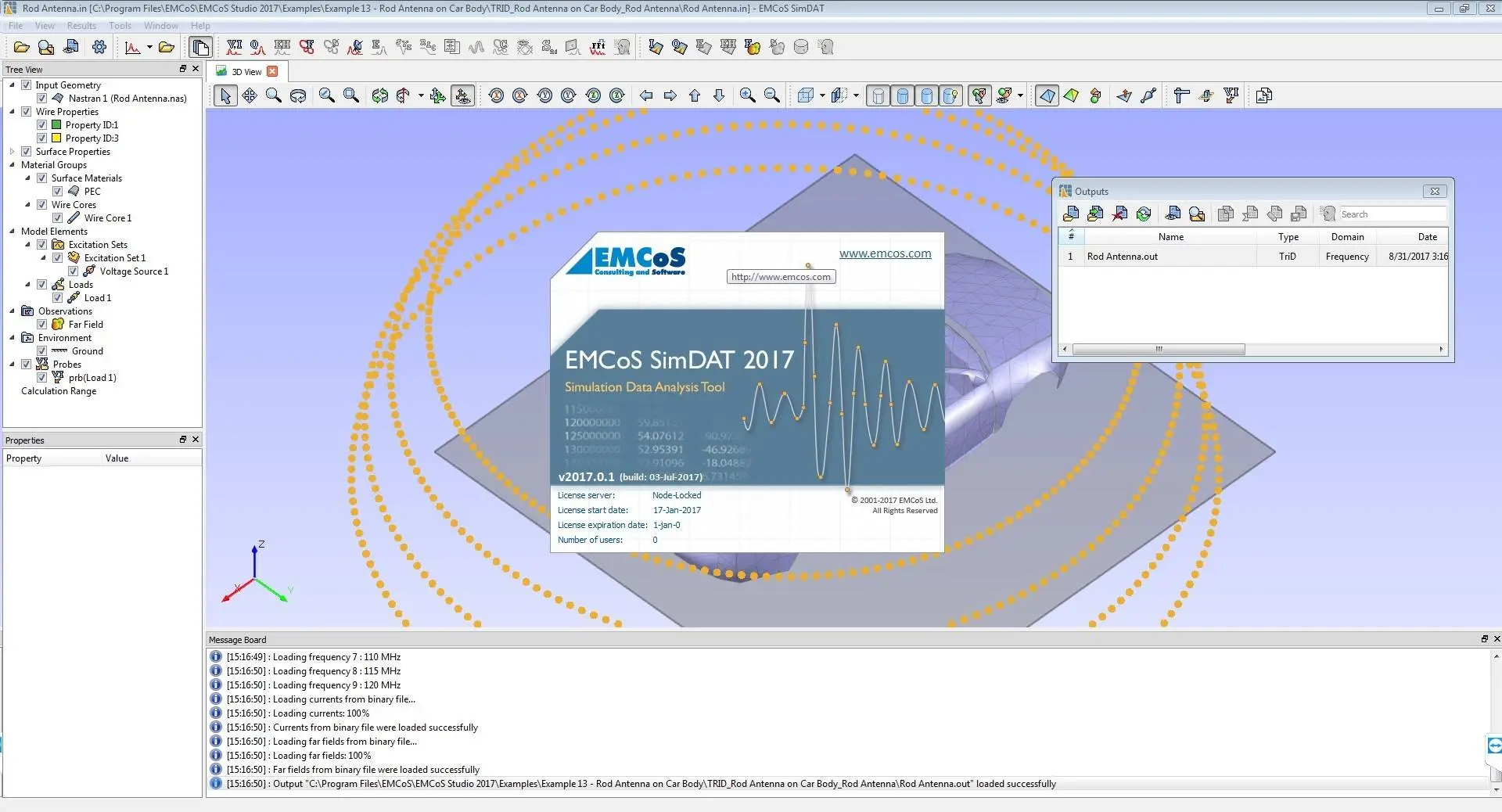Screen dimensions: 1502x812
Task: Collapse the Observations tree node
Action: 12,311
